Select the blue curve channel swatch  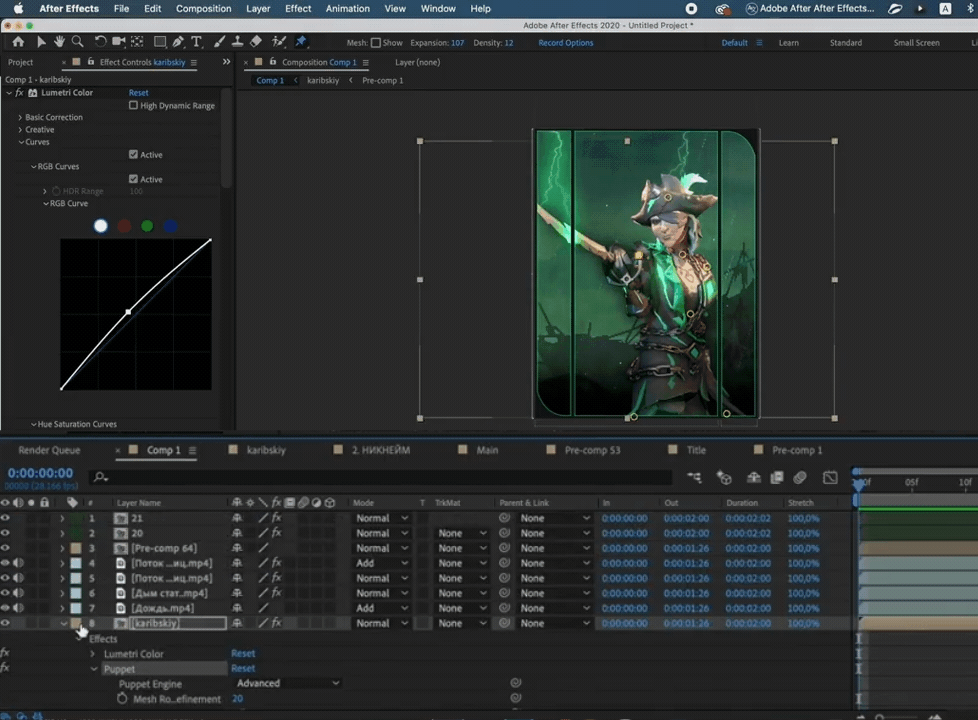(x=170, y=226)
